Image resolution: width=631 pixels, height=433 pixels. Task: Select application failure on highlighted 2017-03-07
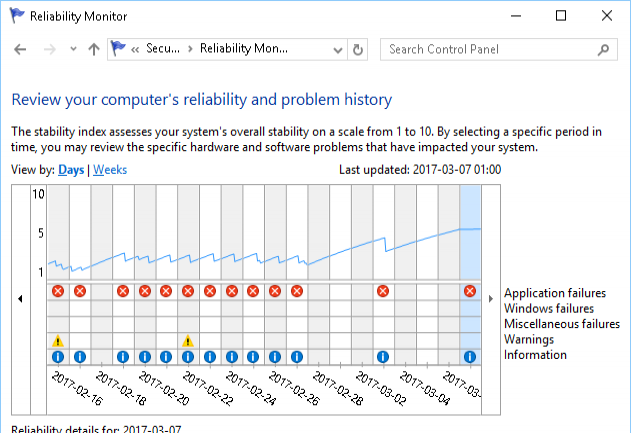pos(470,291)
